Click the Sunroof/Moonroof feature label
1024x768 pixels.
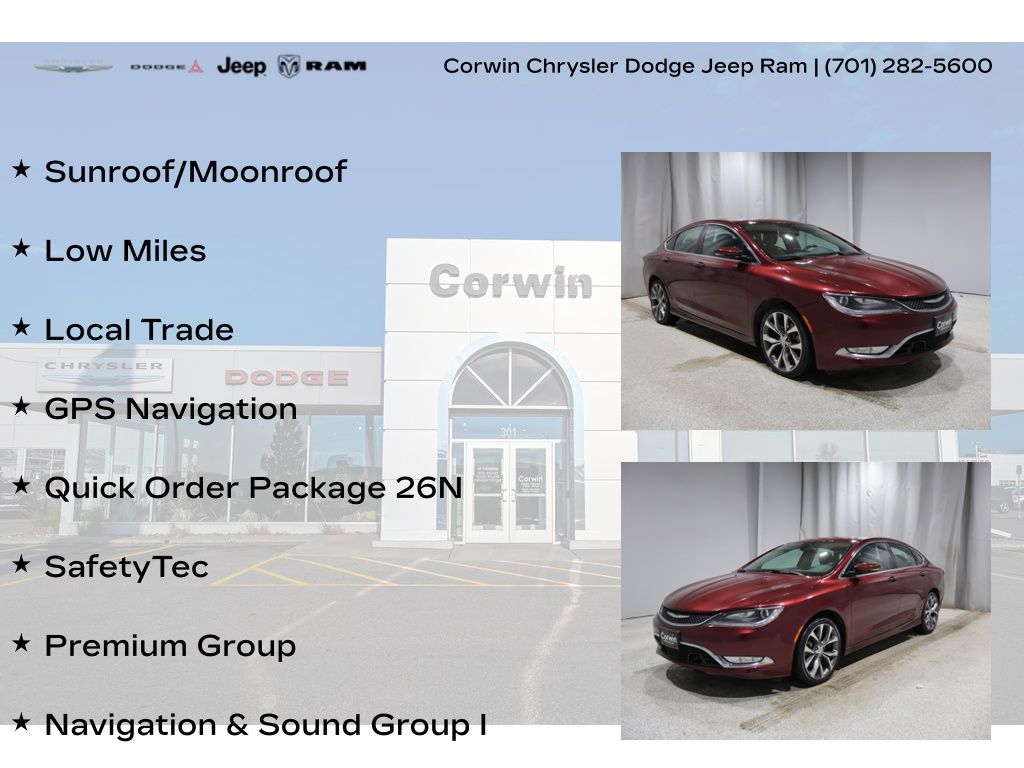[x=195, y=172]
